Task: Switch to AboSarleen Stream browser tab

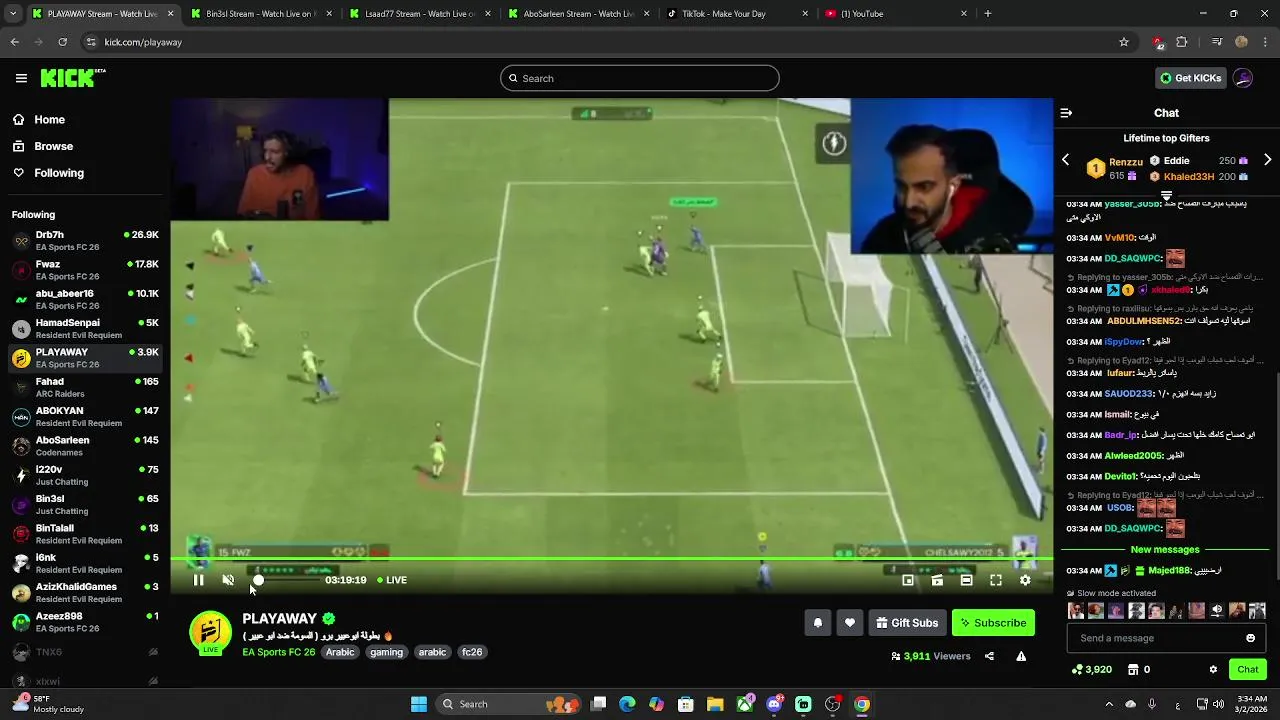Action: click(x=578, y=14)
